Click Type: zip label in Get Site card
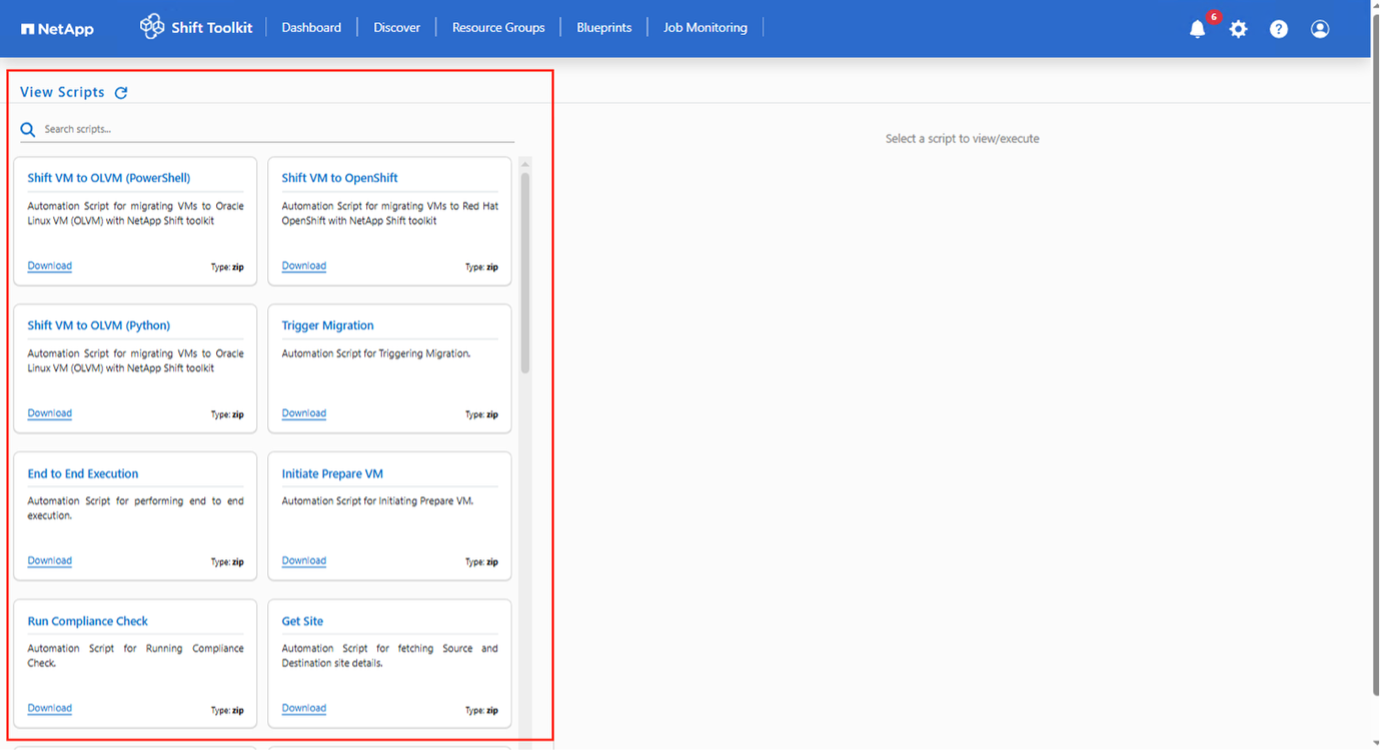This screenshot has height=754, width=1384. [483, 713]
